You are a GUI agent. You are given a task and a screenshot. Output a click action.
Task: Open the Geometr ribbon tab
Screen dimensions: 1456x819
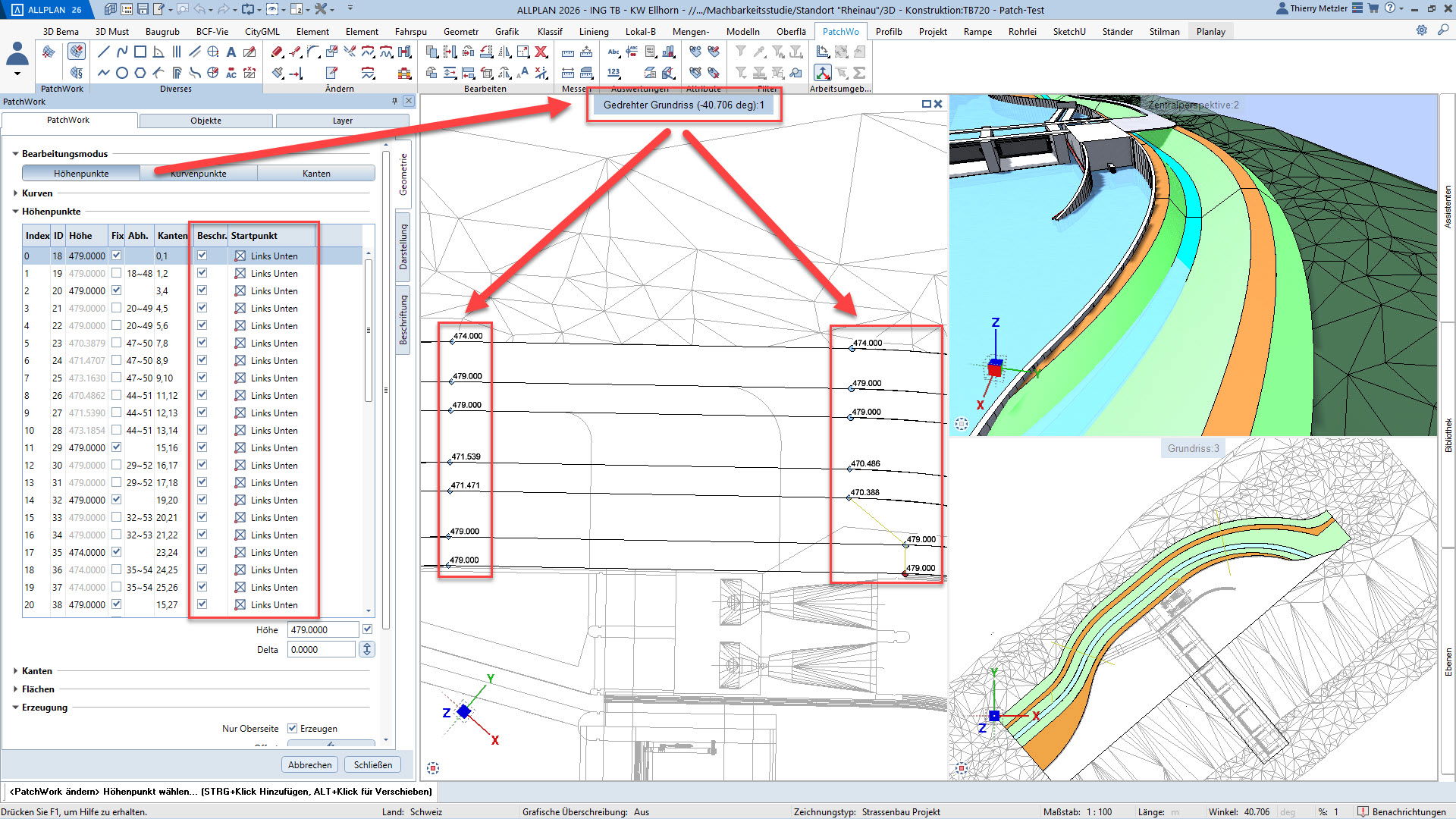pos(460,31)
